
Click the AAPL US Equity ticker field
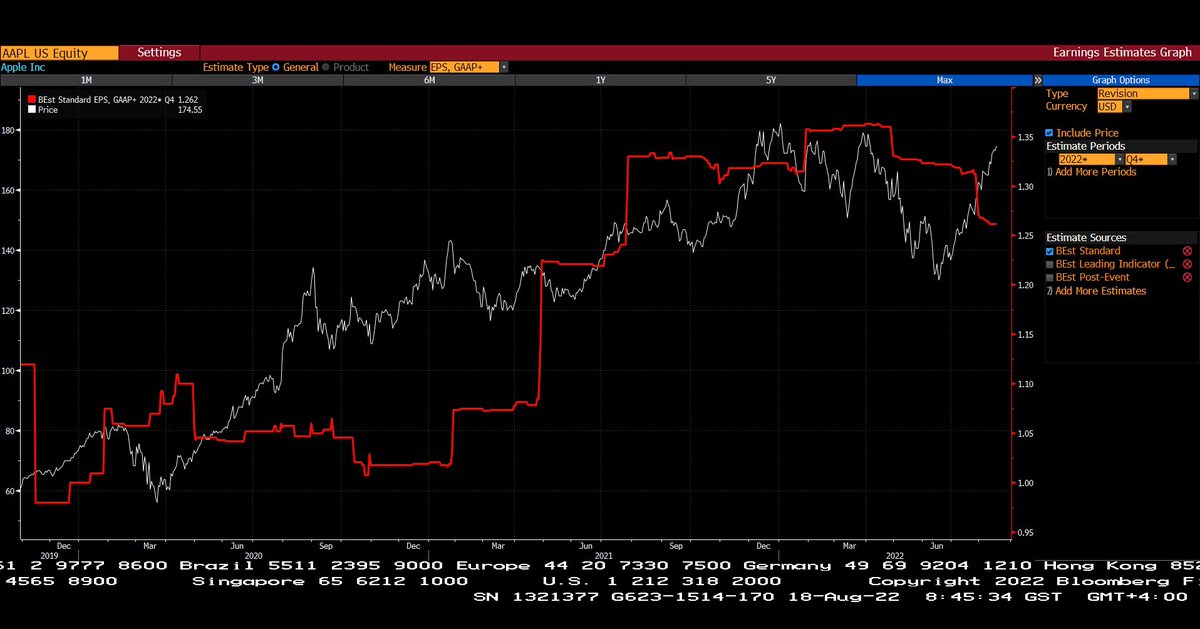(59, 52)
